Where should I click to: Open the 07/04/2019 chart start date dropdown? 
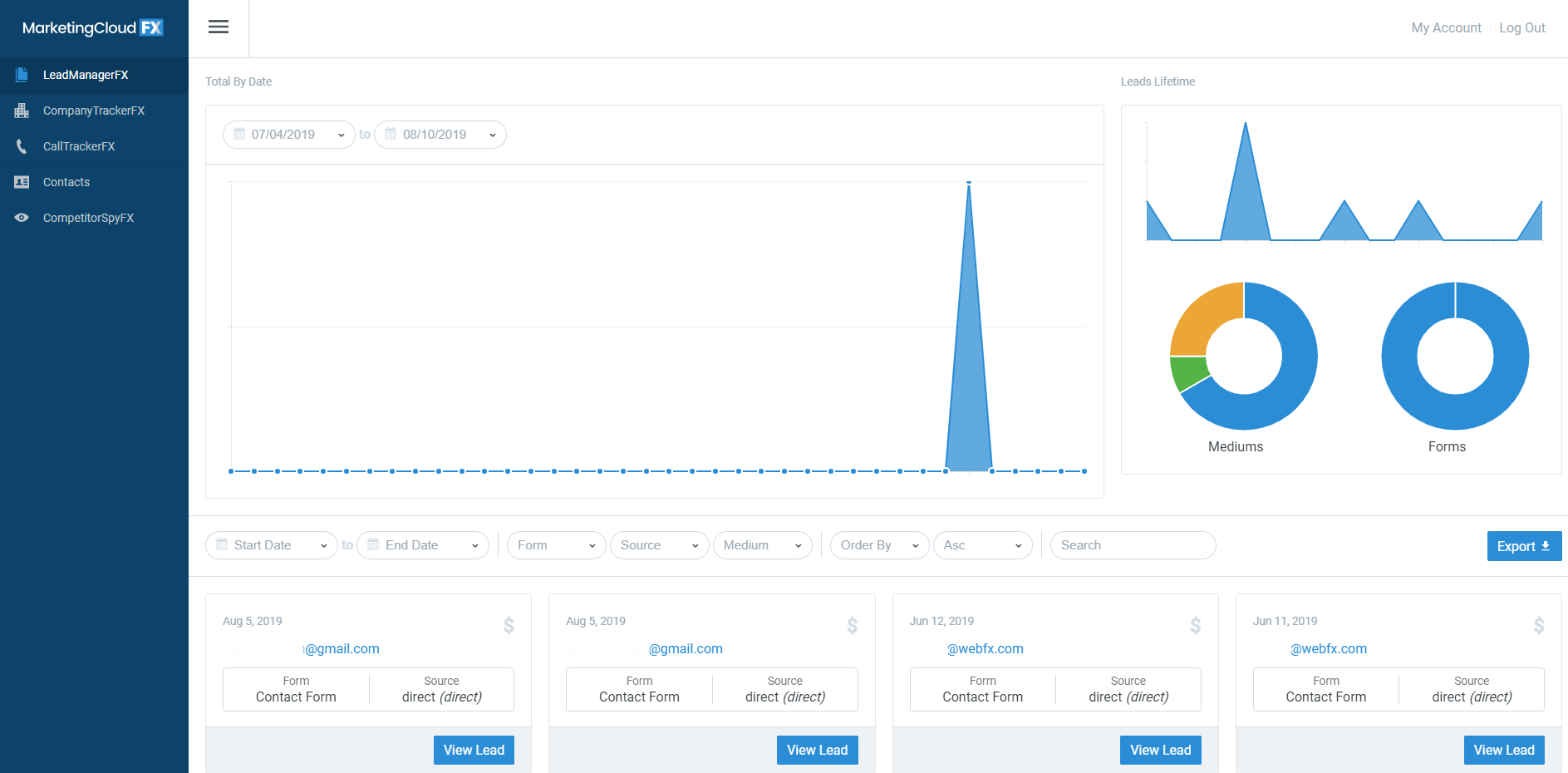point(289,135)
